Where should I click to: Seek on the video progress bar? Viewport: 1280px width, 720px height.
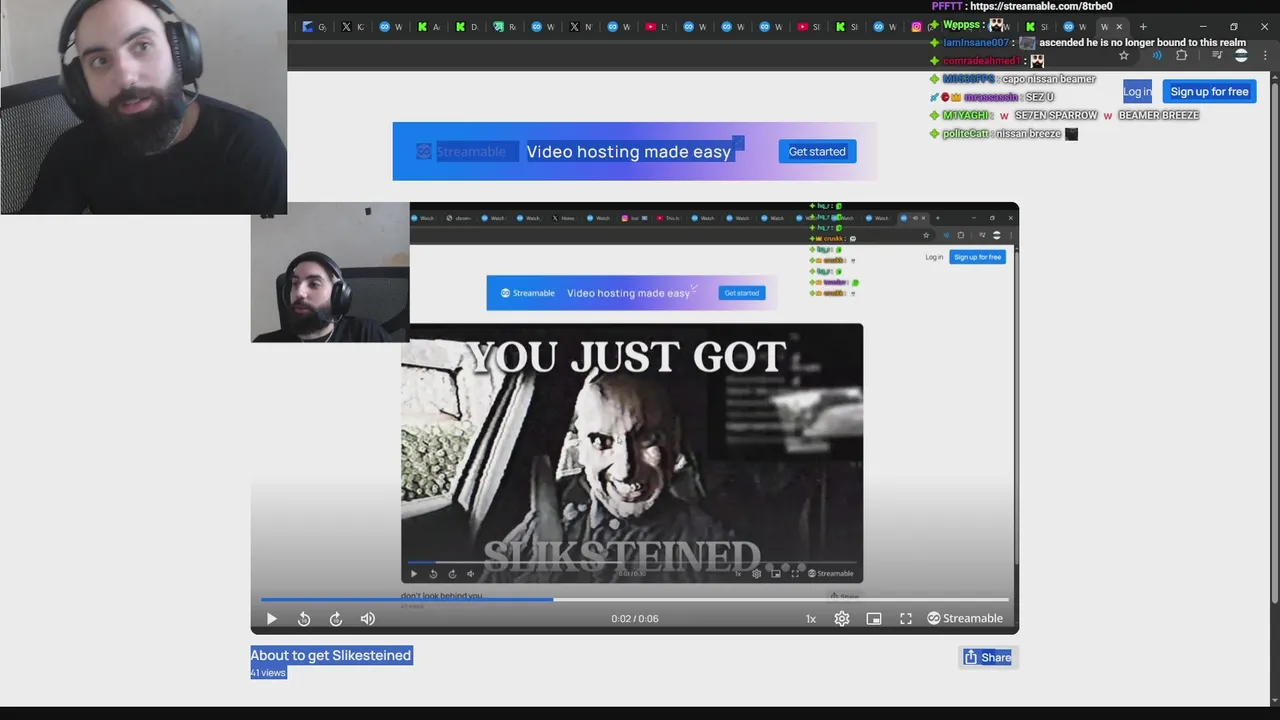(635, 600)
